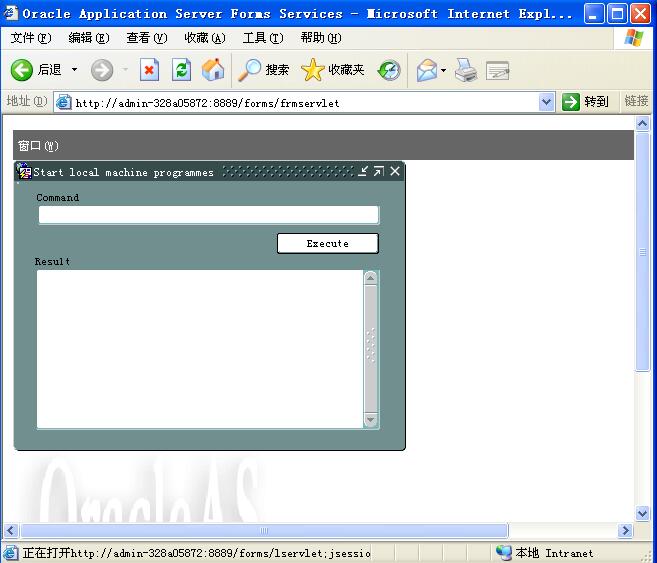657x563 pixels.
Task: Print page with printer icon
Action: [x=466, y=70]
